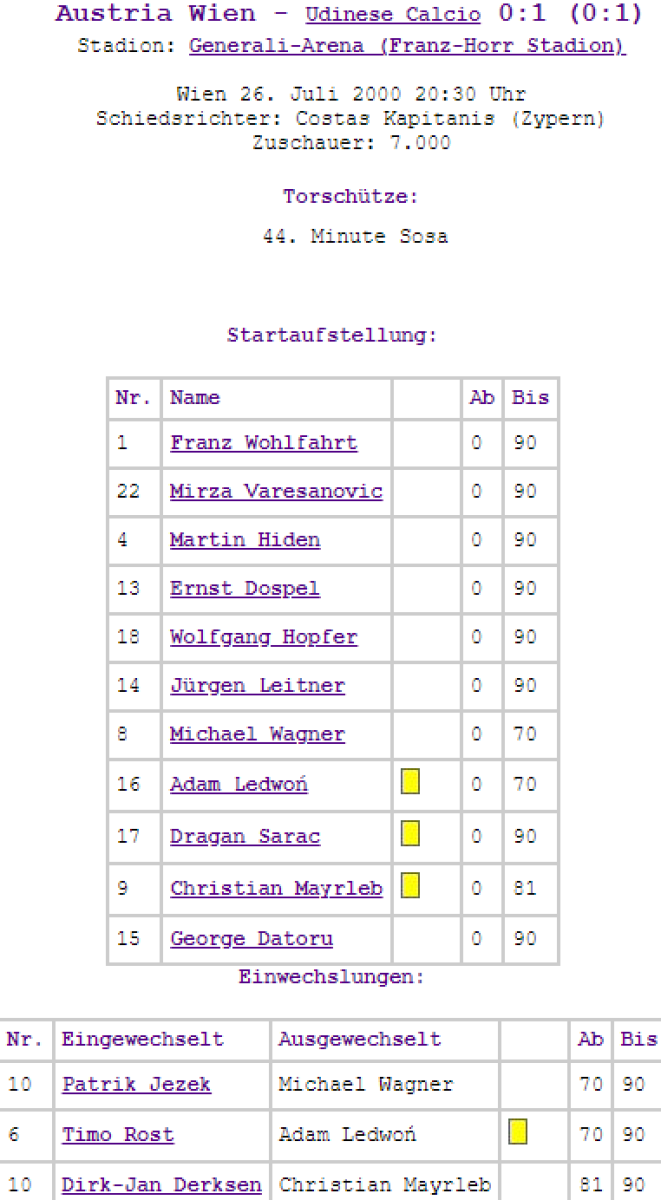
Task: Click yellow card icon beside Dragan Sarac
Action: click(410, 833)
